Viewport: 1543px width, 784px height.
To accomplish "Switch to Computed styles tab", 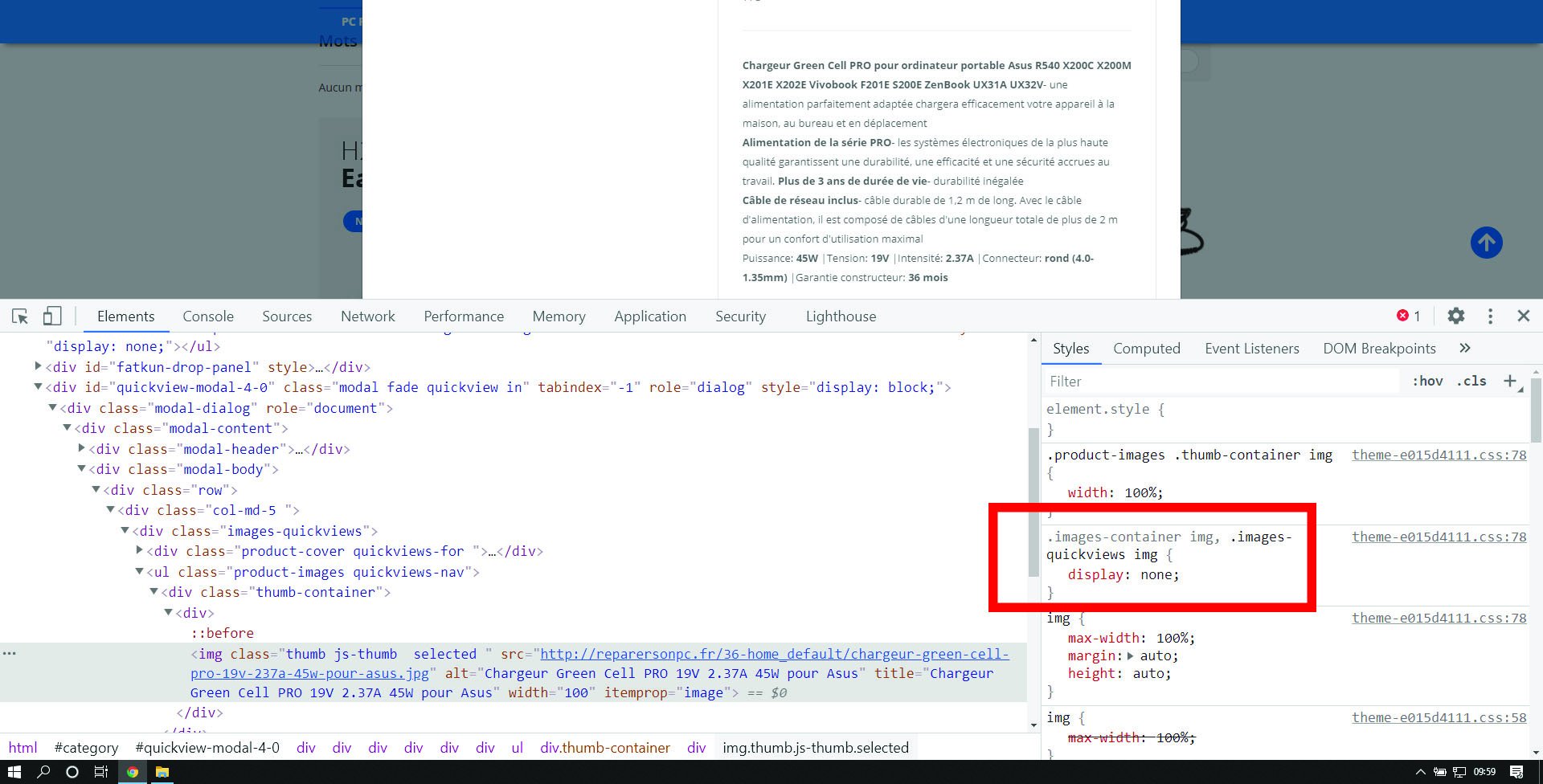I will tap(1146, 349).
